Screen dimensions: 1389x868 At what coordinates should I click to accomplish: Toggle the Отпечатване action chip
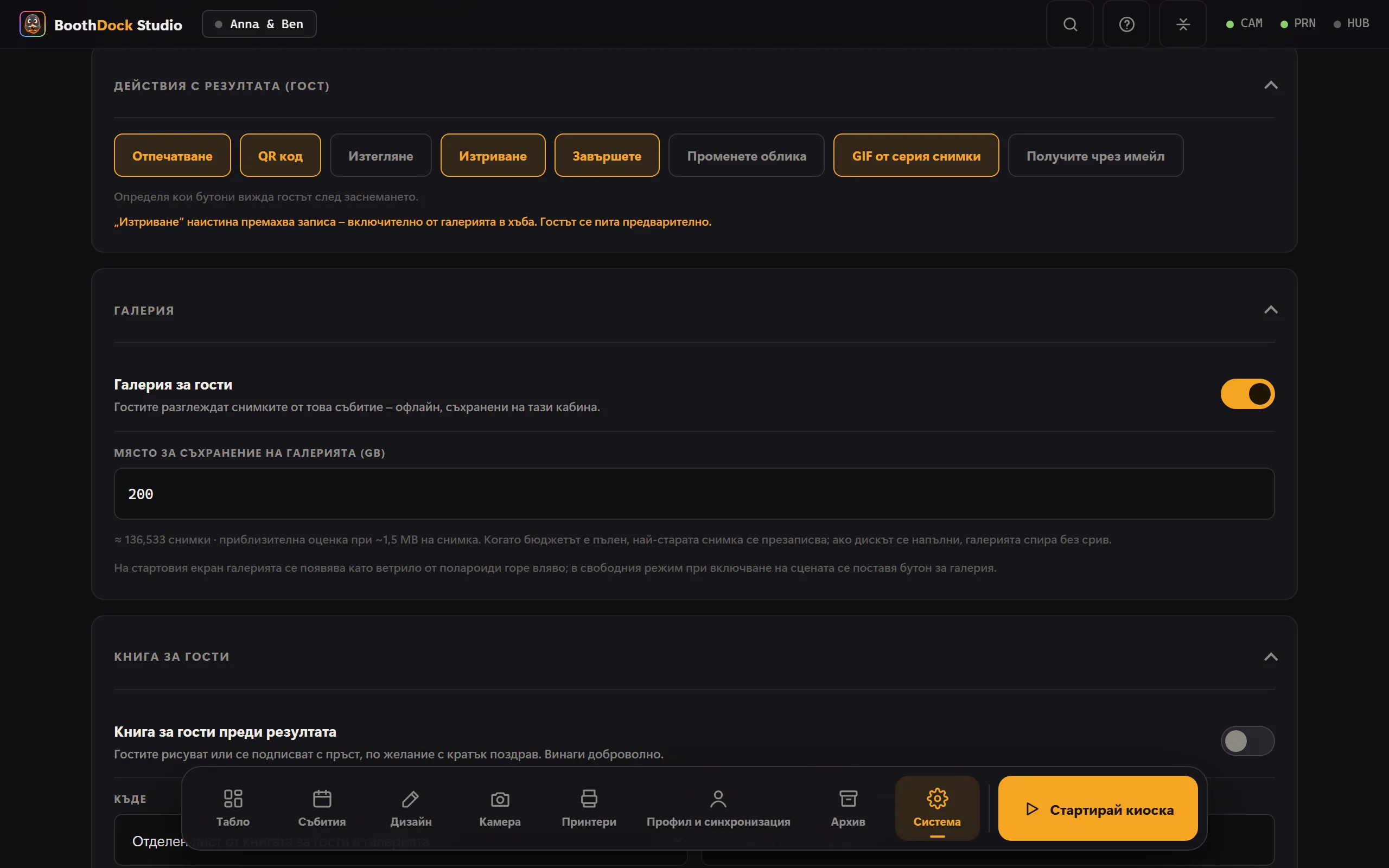click(172, 156)
